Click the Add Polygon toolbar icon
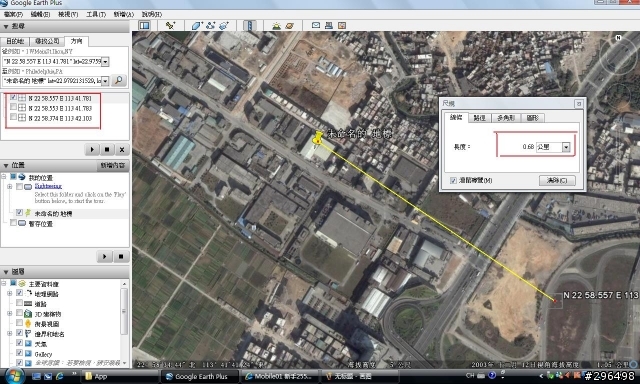 tap(197, 25)
